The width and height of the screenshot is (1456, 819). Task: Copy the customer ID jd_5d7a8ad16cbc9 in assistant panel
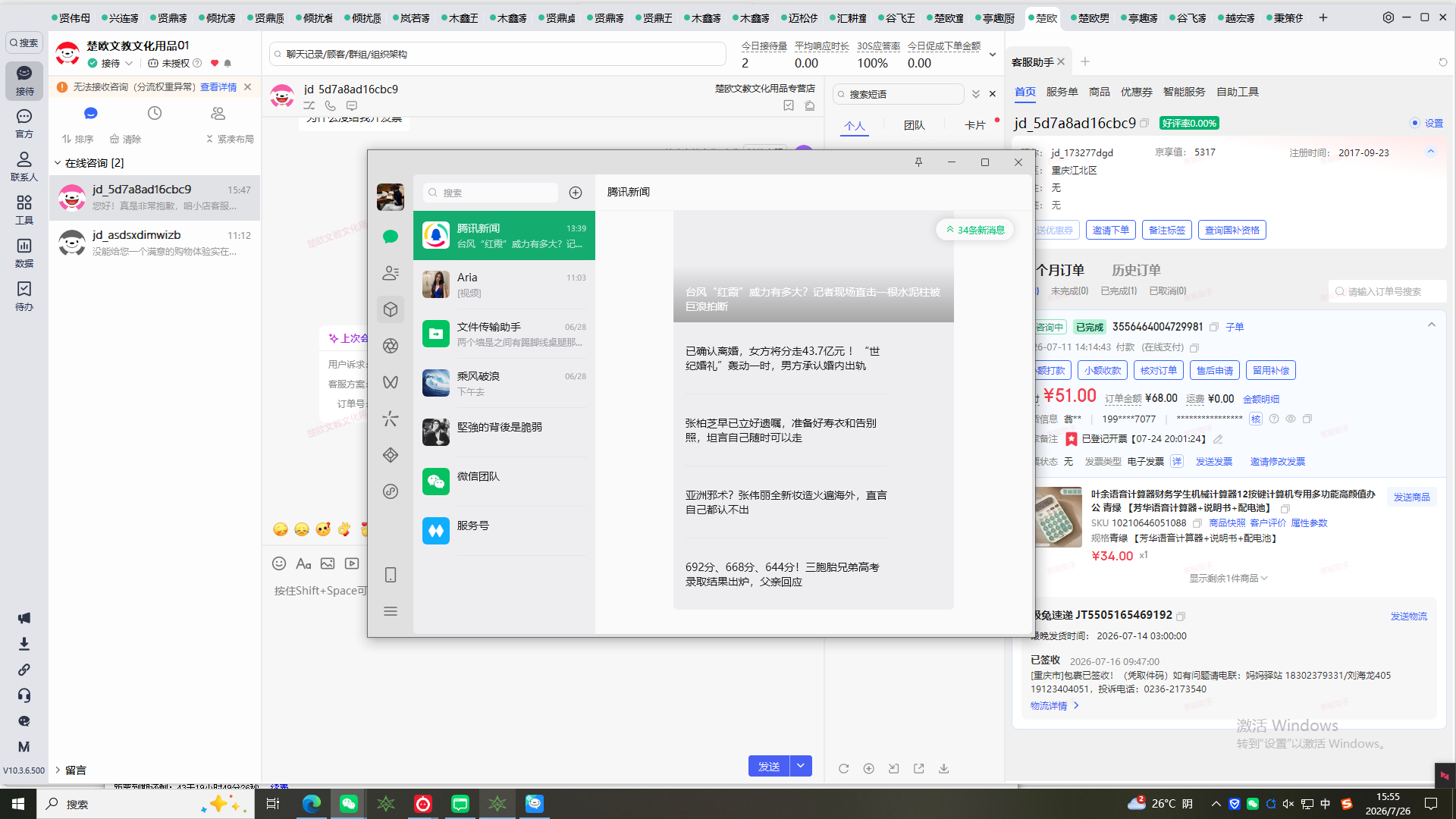pos(1144,123)
